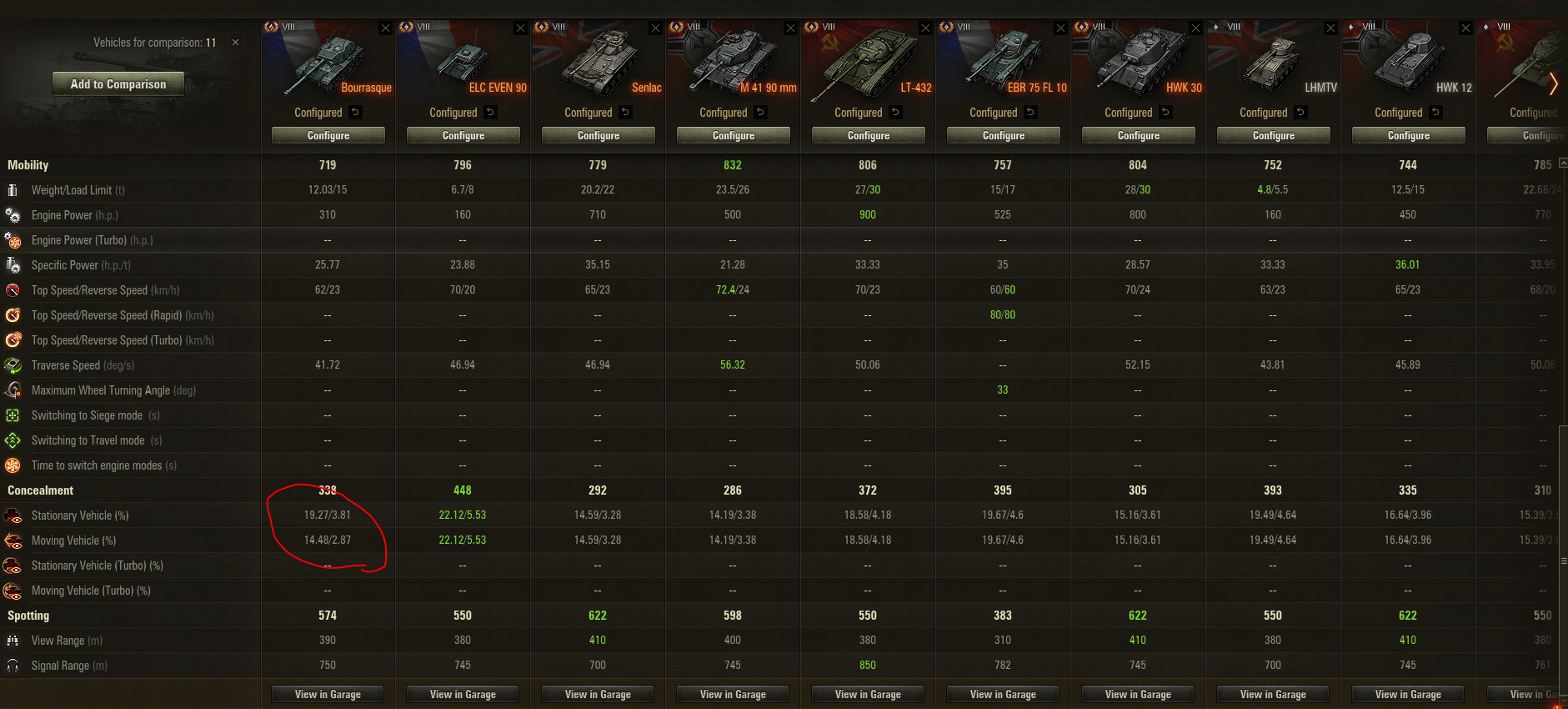Collapse the Spotting section header
The height and width of the screenshot is (709, 1568).
click(28, 616)
